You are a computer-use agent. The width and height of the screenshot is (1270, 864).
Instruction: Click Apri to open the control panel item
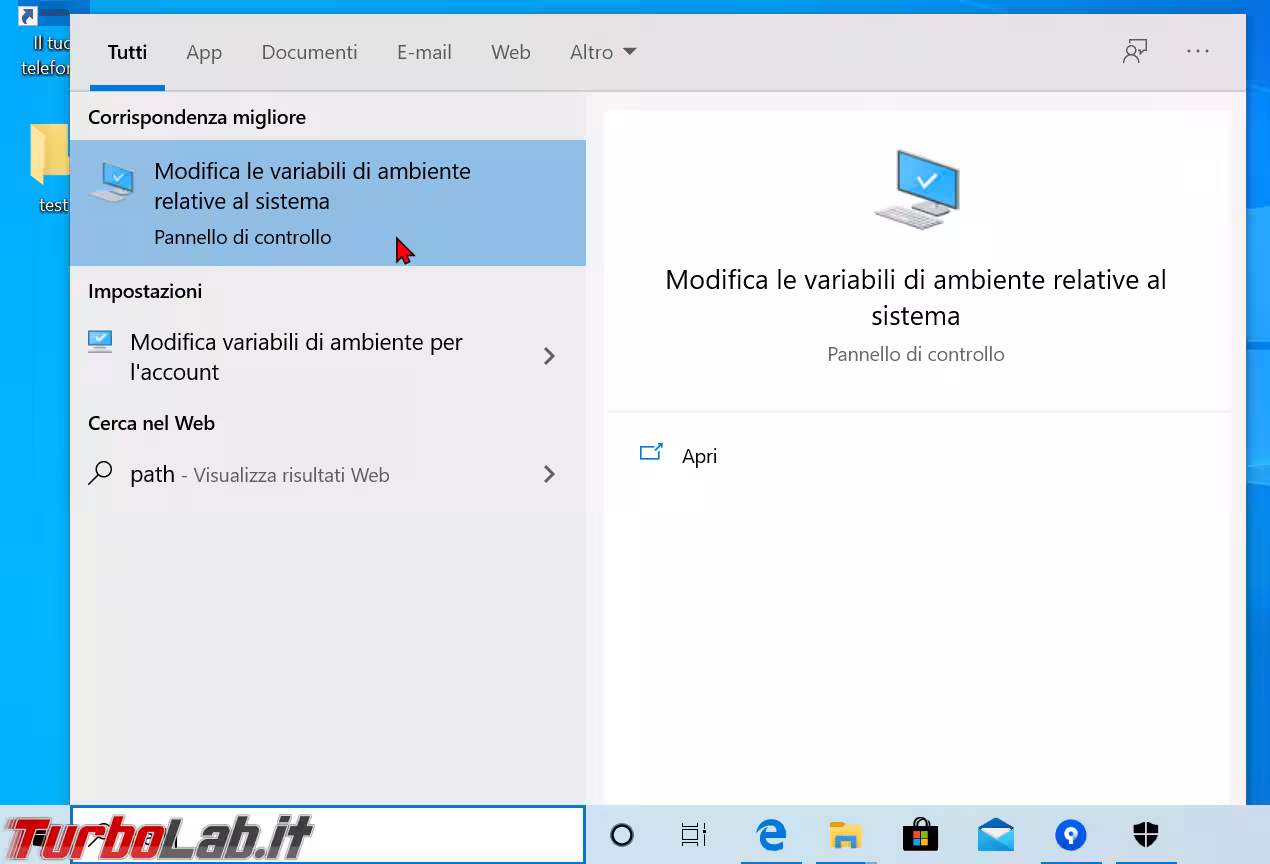699,456
